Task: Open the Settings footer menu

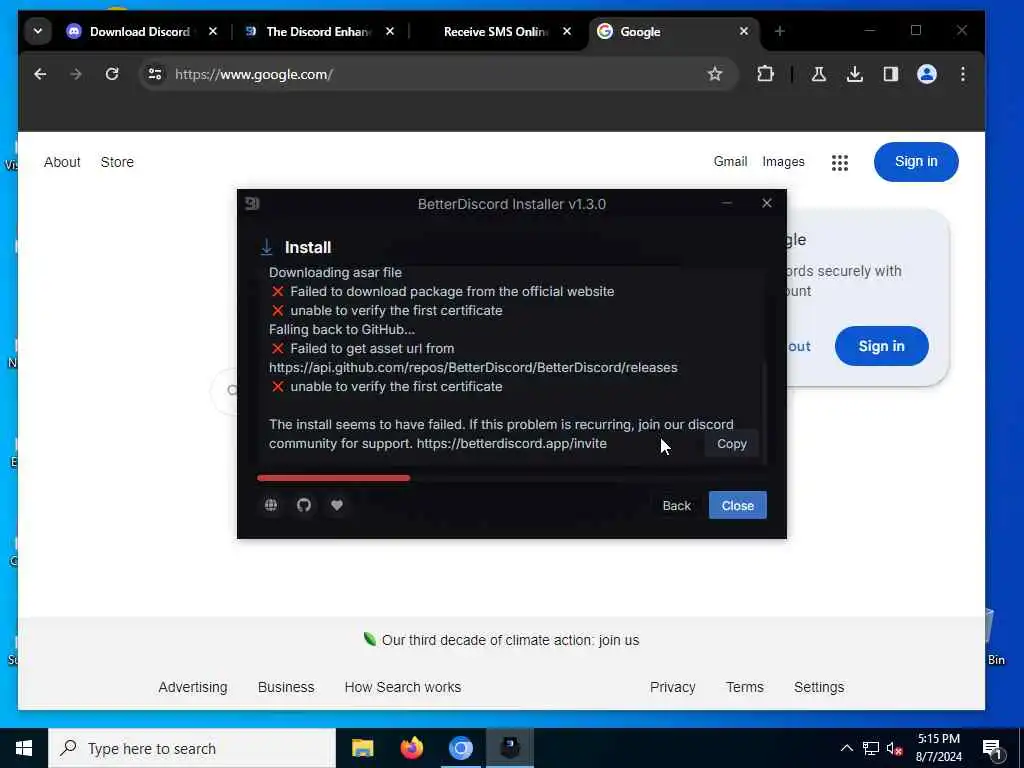Action: point(819,687)
